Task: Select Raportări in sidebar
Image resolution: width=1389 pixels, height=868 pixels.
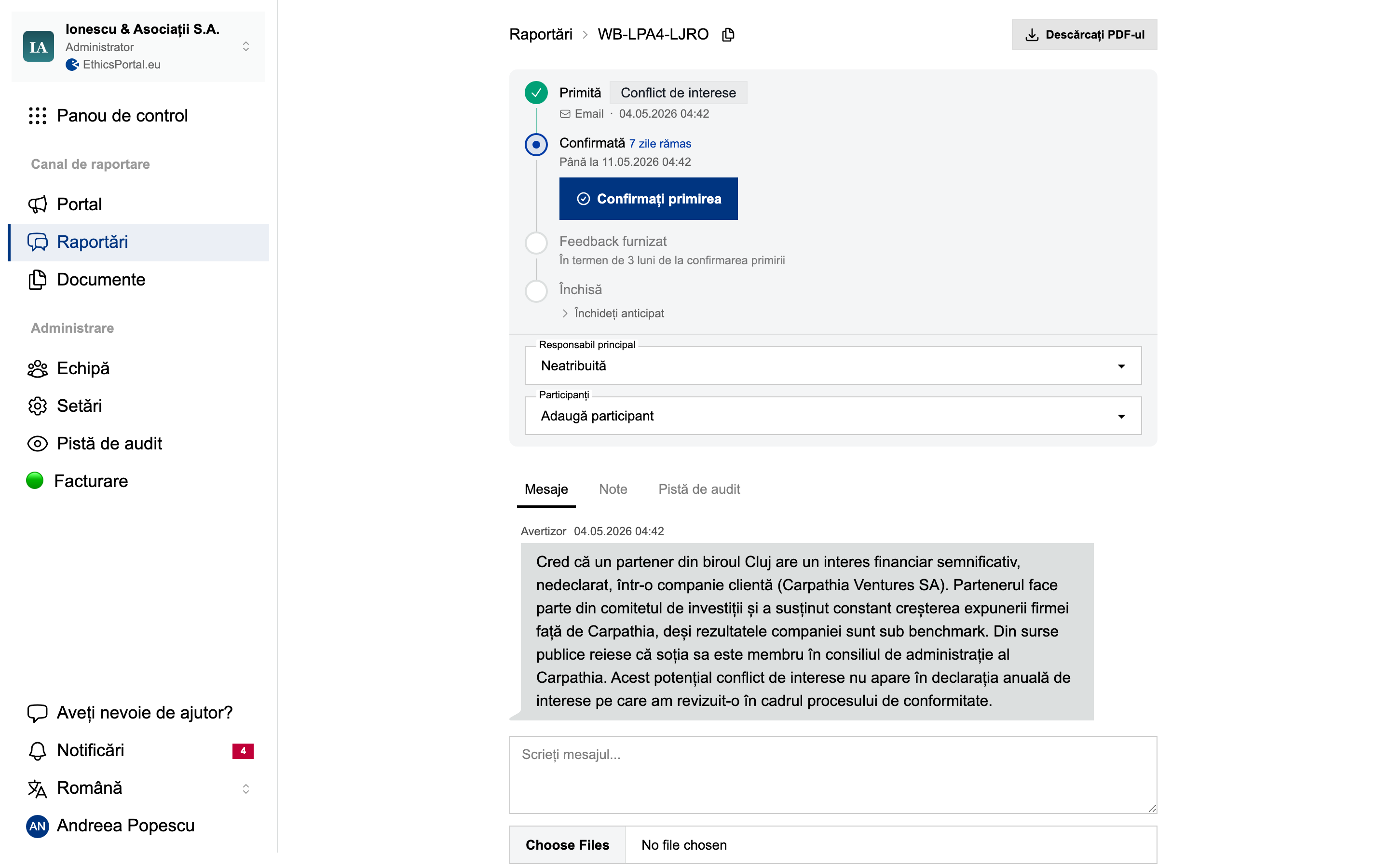Action: 138,242
